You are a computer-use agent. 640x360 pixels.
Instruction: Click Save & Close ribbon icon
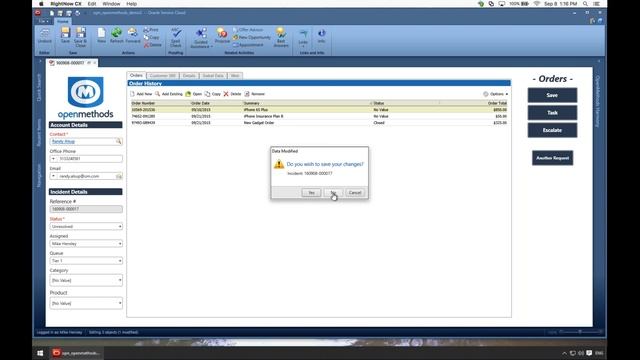pyautogui.click(x=80, y=37)
